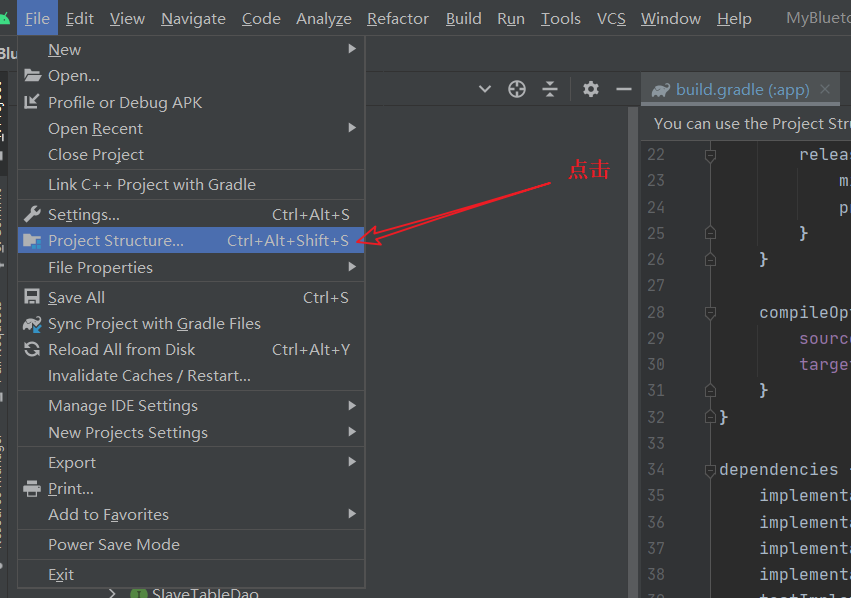Expand the Export submenu
This screenshot has height=598, width=851.
[x=191, y=462]
